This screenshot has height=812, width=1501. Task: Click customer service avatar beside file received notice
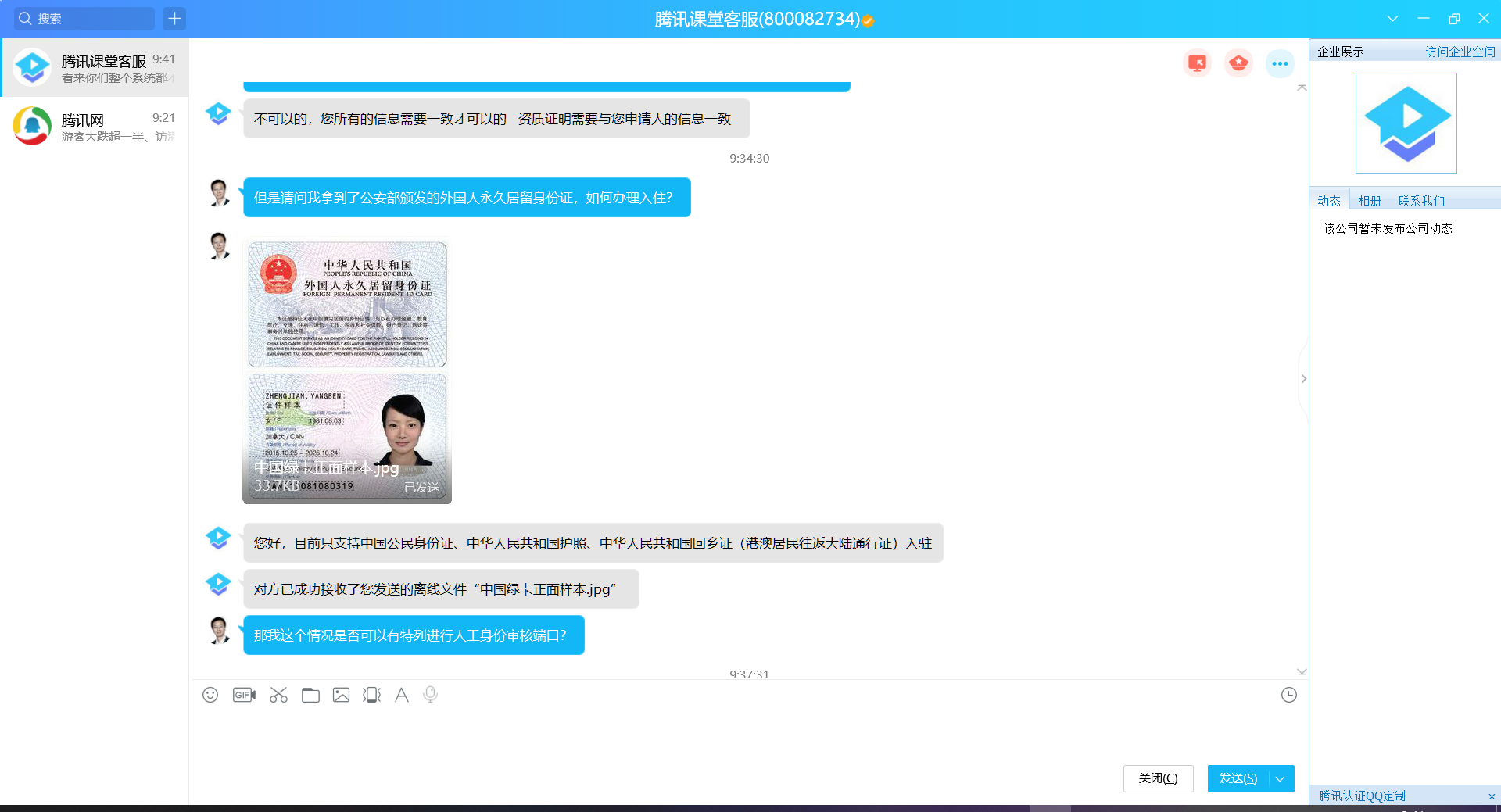click(218, 583)
